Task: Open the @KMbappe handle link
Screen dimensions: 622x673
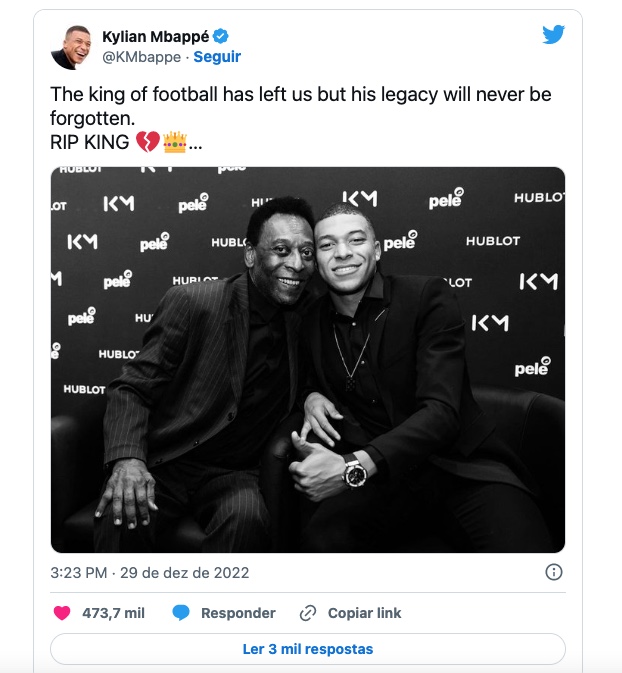Action: pyautogui.click(x=142, y=57)
